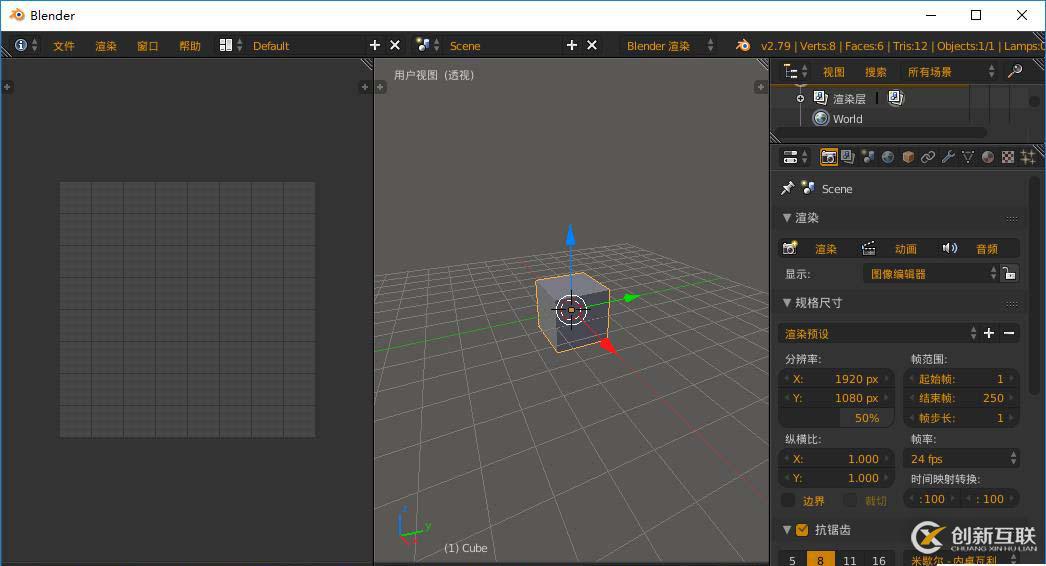Open the Material sphere icon tab
This screenshot has width=1046, height=566.
(x=988, y=157)
